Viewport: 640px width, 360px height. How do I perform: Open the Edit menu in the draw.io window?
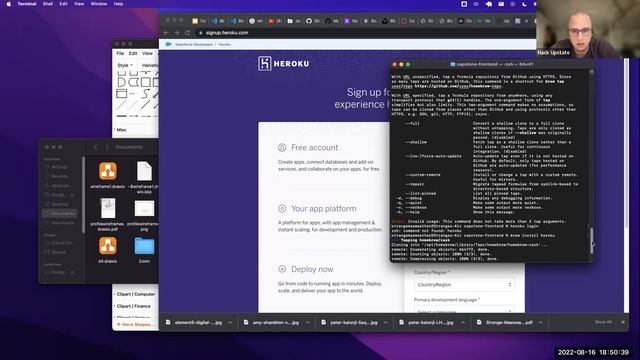point(133,53)
